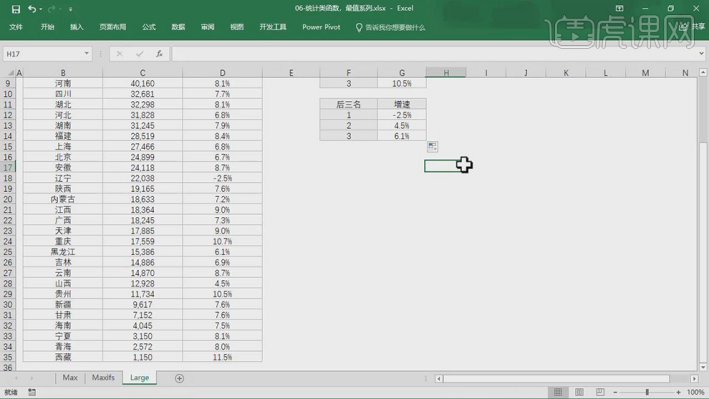Select column D header
The width and height of the screenshot is (709, 399).
222,73
